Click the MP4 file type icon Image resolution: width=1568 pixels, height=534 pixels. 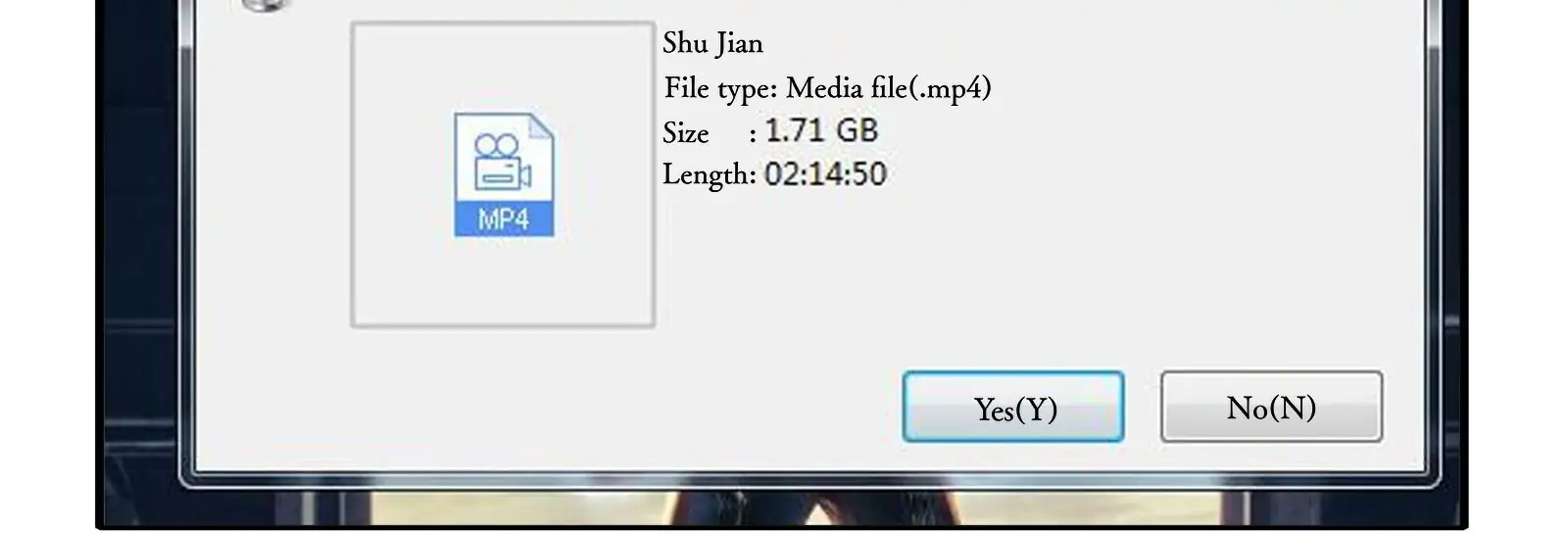click(x=504, y=174)
